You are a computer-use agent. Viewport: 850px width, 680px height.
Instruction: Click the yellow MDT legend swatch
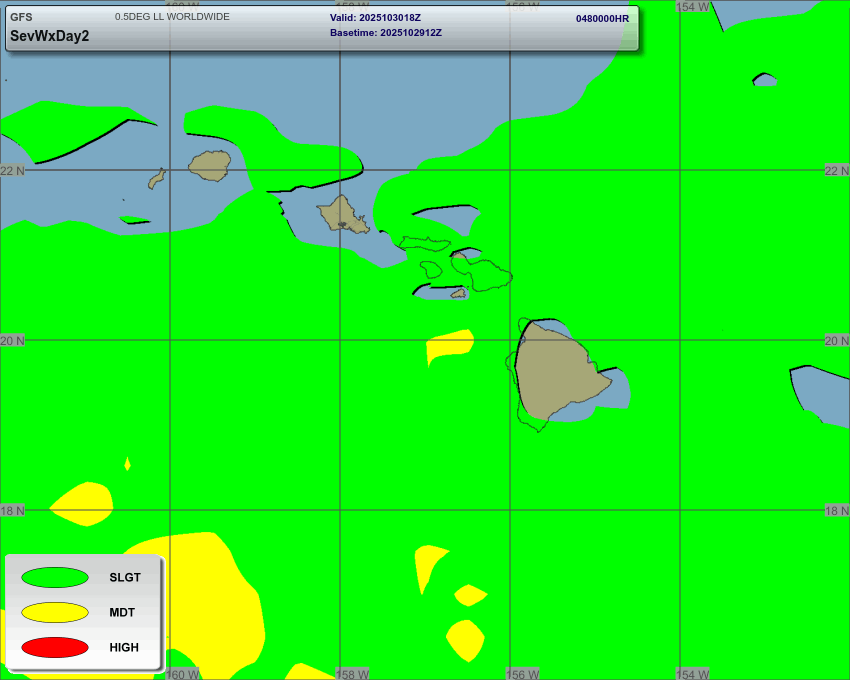[54, 612]
